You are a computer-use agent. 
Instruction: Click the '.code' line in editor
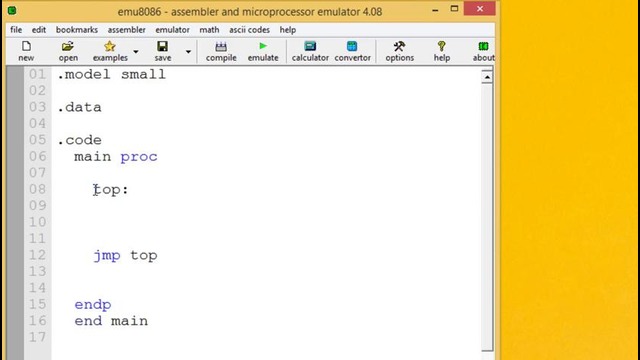pyautogui.click(x=79, y=140)
